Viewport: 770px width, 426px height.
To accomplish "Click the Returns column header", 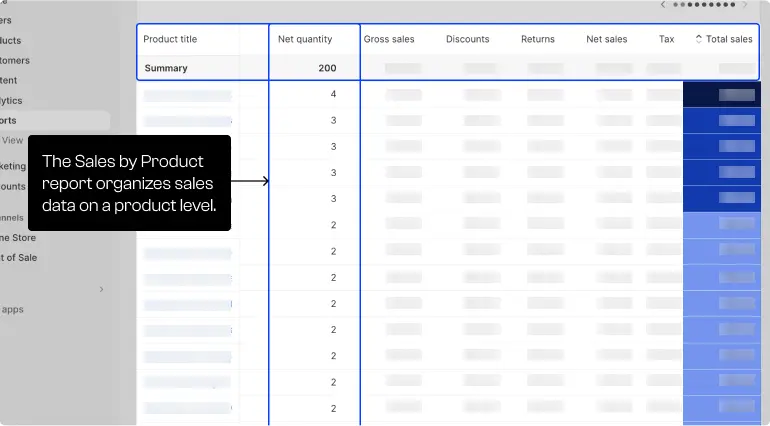I will pos(538,39).
